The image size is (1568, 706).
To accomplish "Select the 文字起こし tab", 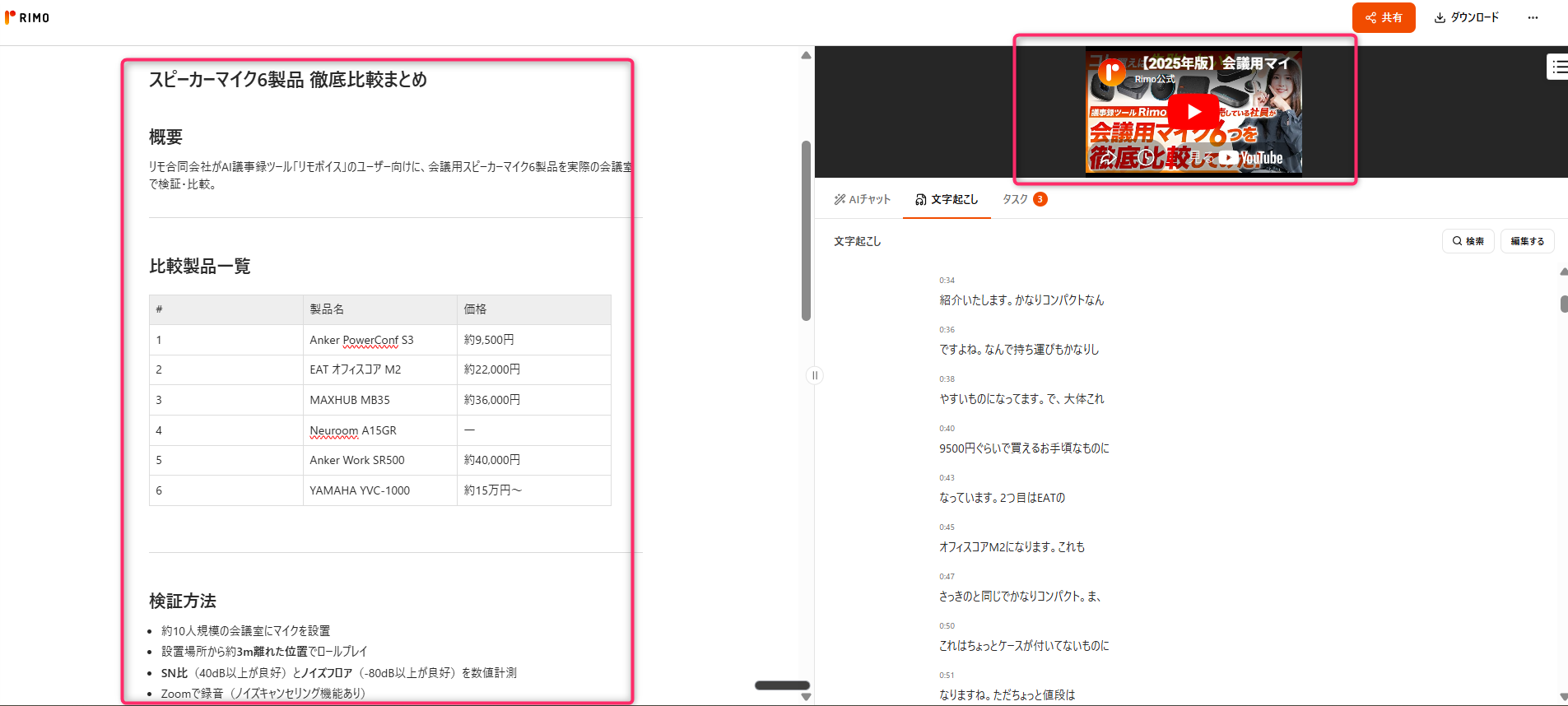I will 947,199.
